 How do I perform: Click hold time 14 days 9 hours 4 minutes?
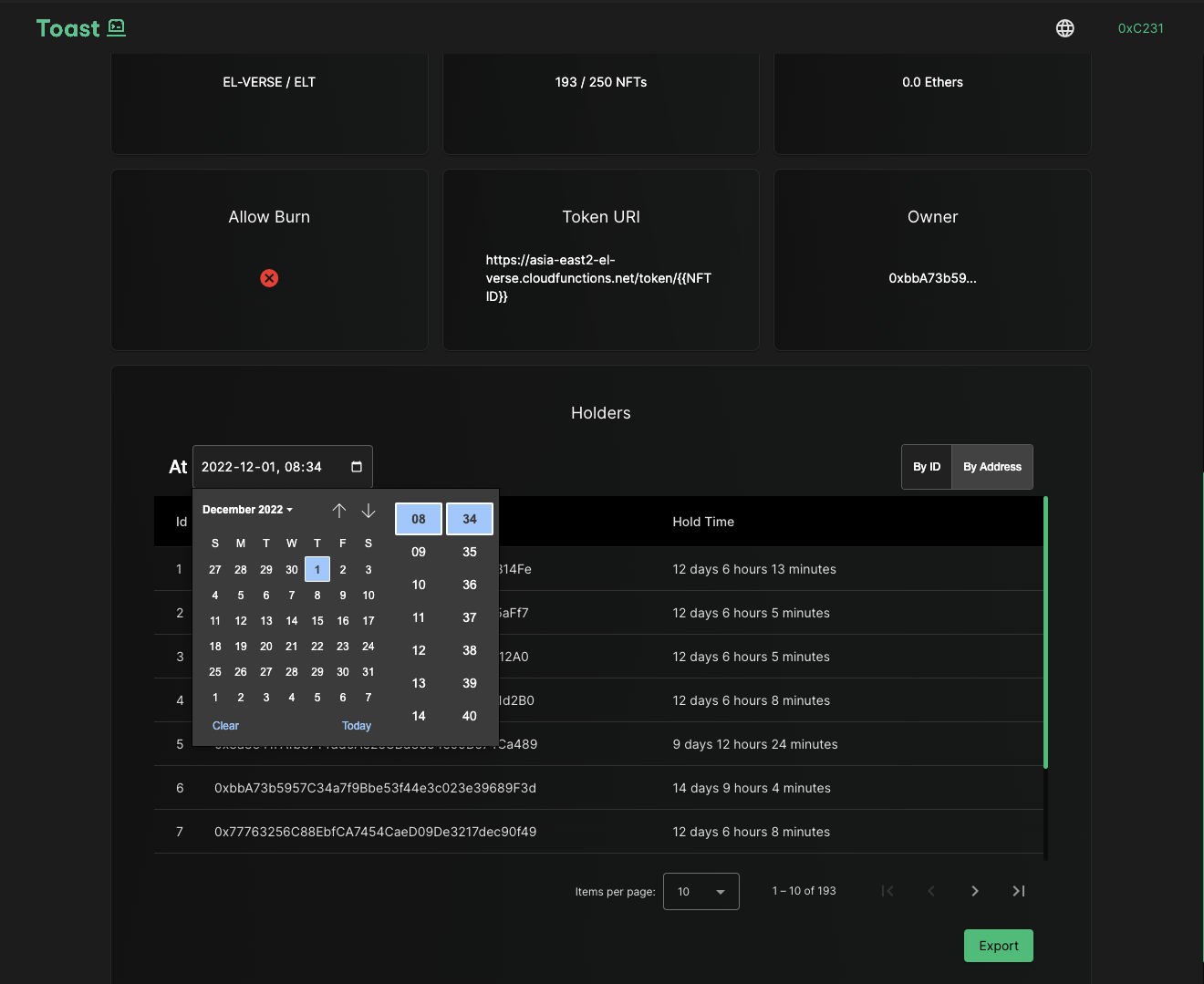[752, 788]
